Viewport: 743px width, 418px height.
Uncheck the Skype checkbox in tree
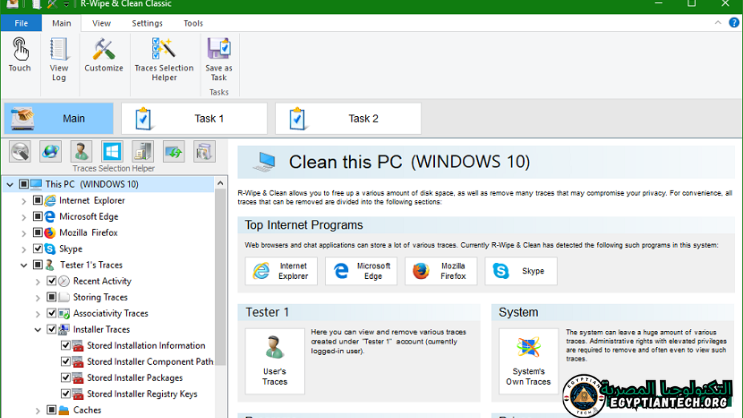click(38, 248)
